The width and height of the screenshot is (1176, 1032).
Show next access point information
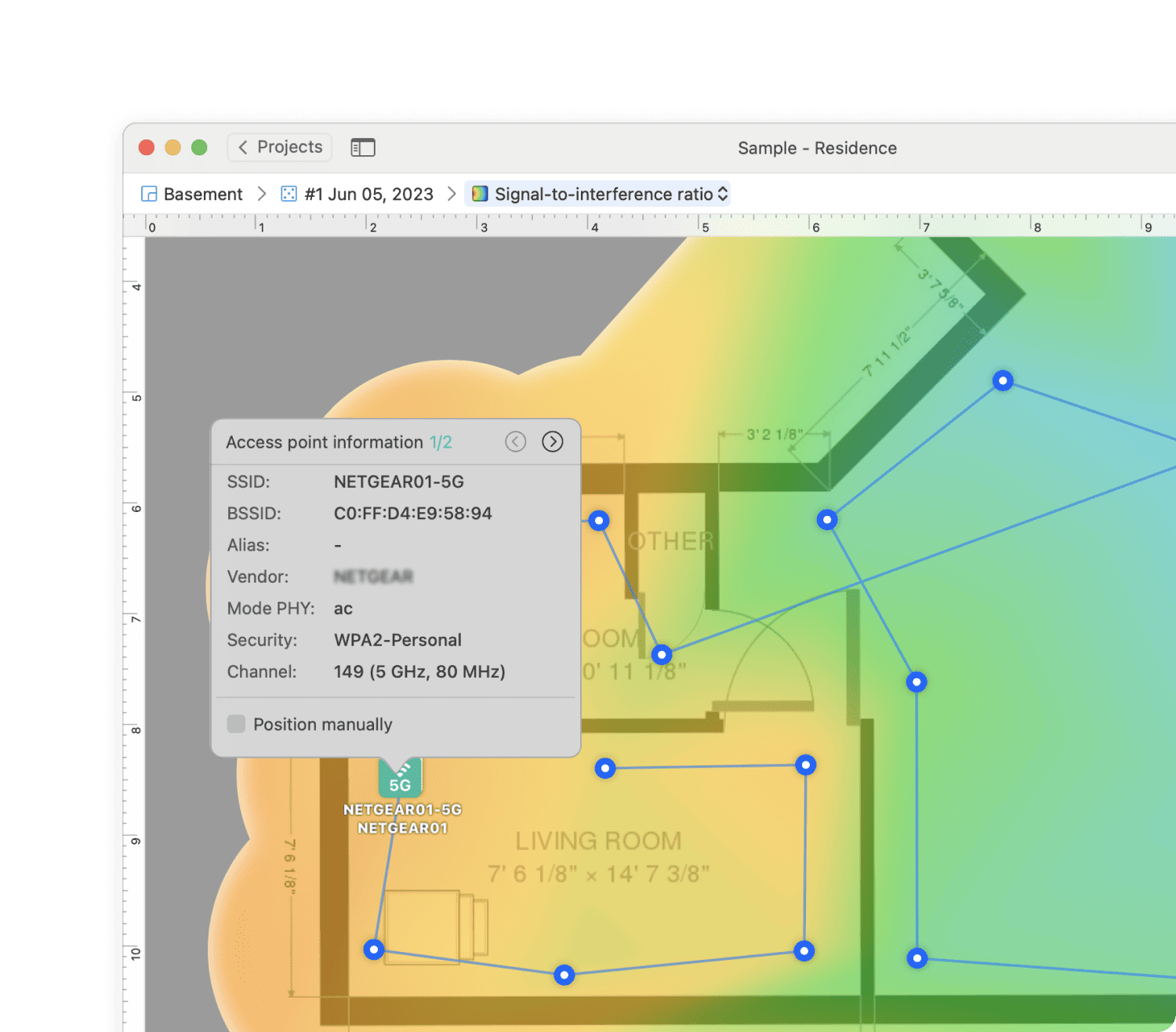coord(553,442)
